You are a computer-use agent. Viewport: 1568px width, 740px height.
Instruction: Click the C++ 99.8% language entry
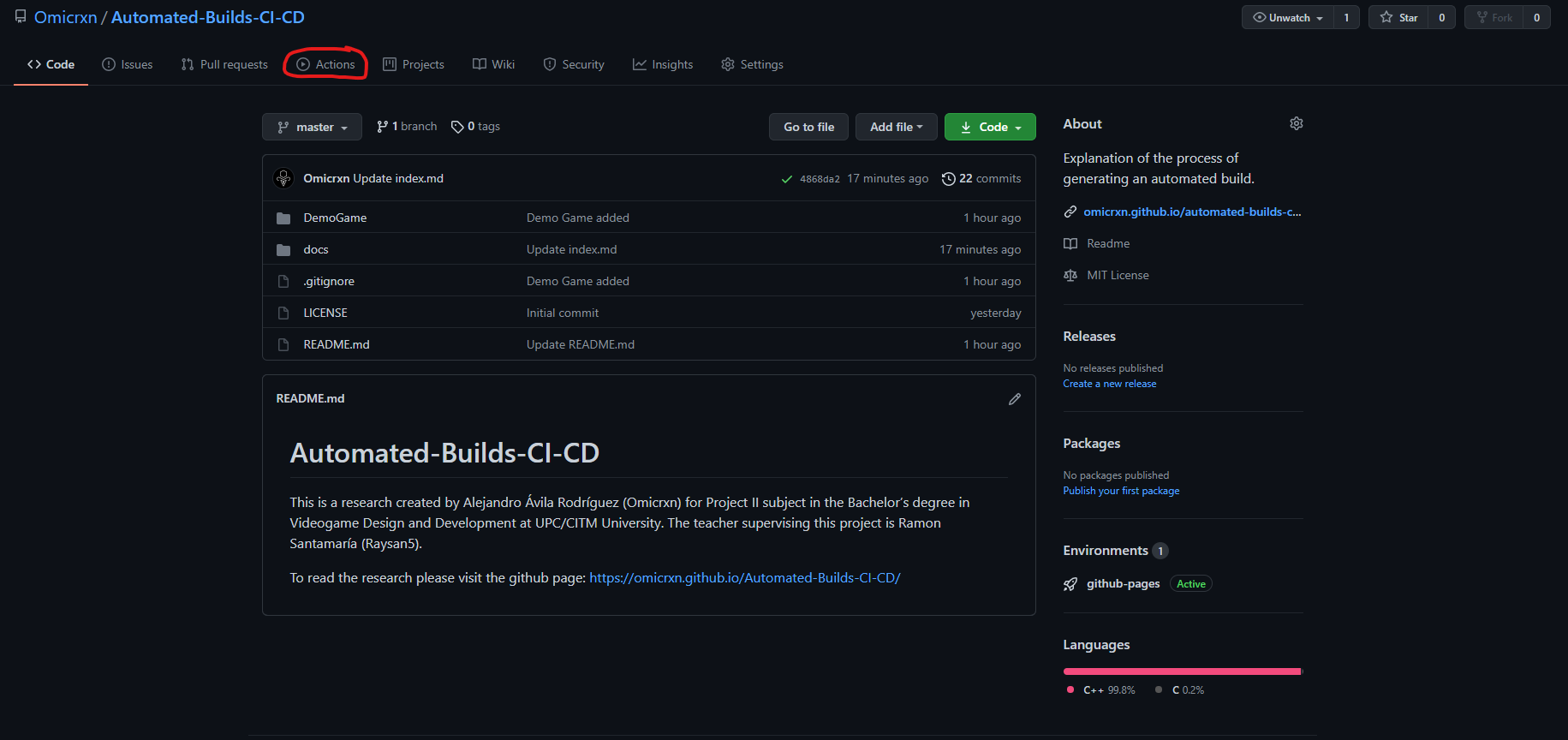[1101, 690]
